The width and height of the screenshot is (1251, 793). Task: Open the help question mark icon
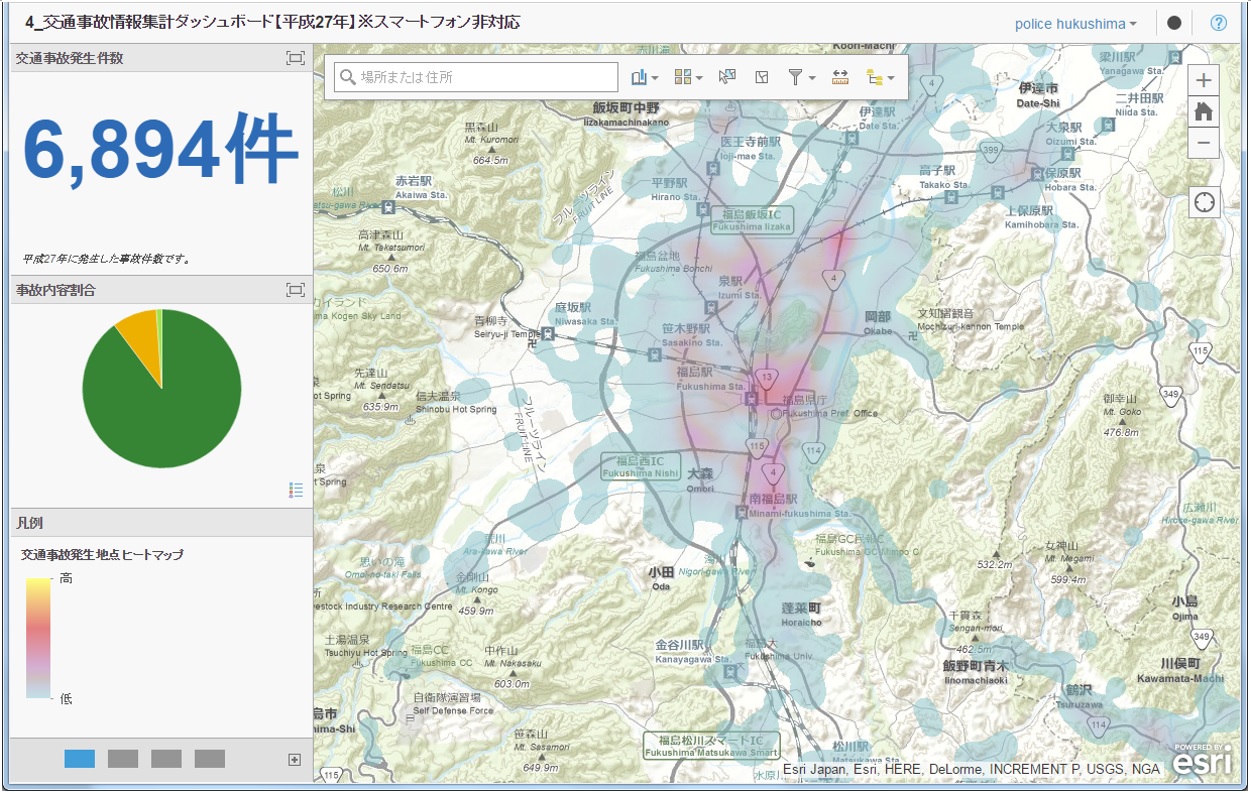point(1218,23)
